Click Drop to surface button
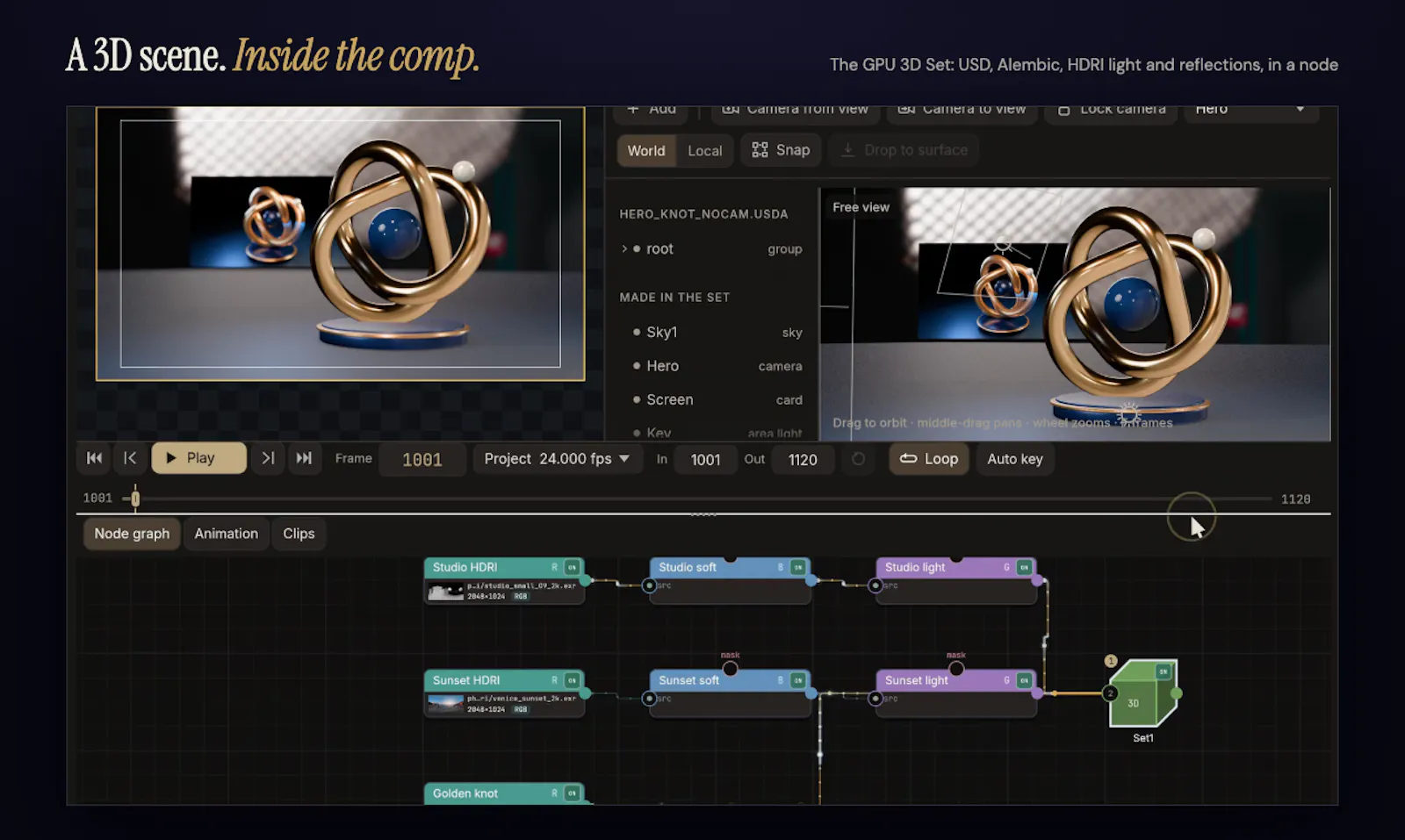This screenshot has height=840, width=1405. click(x=904, y=150)
